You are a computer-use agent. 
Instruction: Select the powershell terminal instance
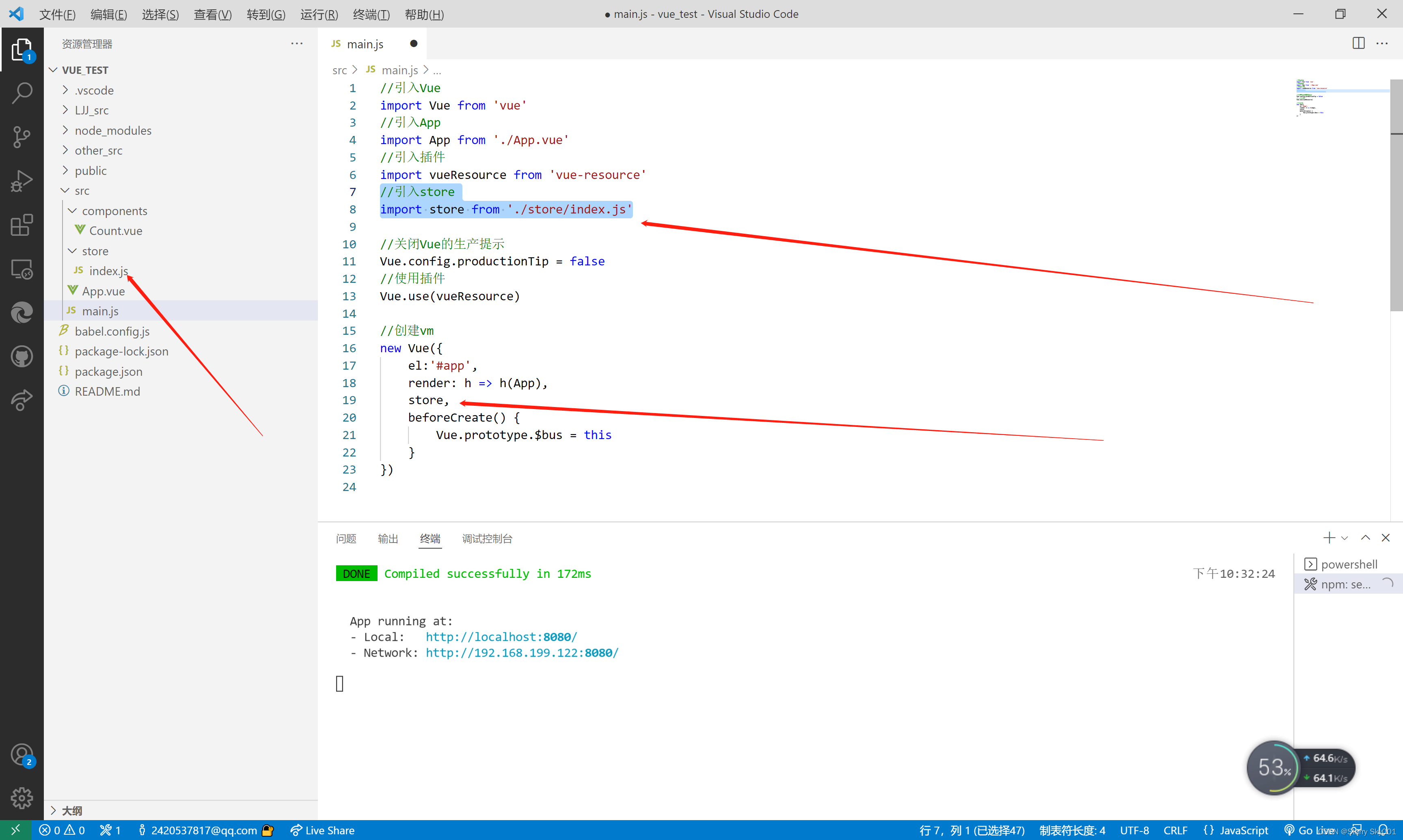[1348, 564]
